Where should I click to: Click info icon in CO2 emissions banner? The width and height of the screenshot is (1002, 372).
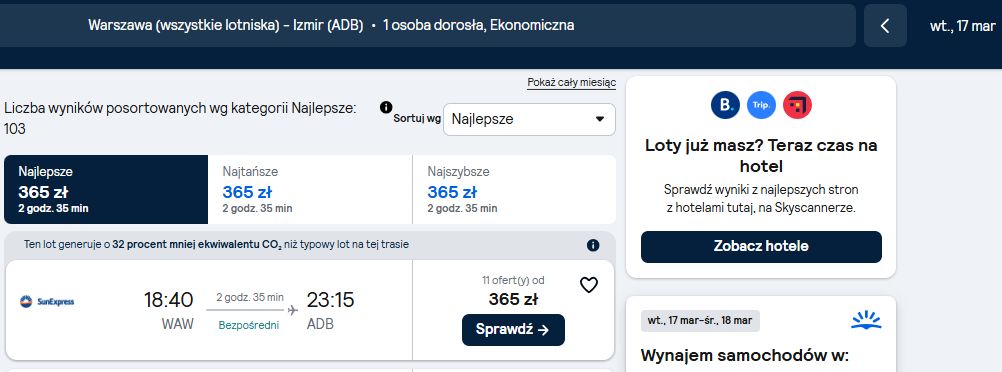(x=593, y=245)
